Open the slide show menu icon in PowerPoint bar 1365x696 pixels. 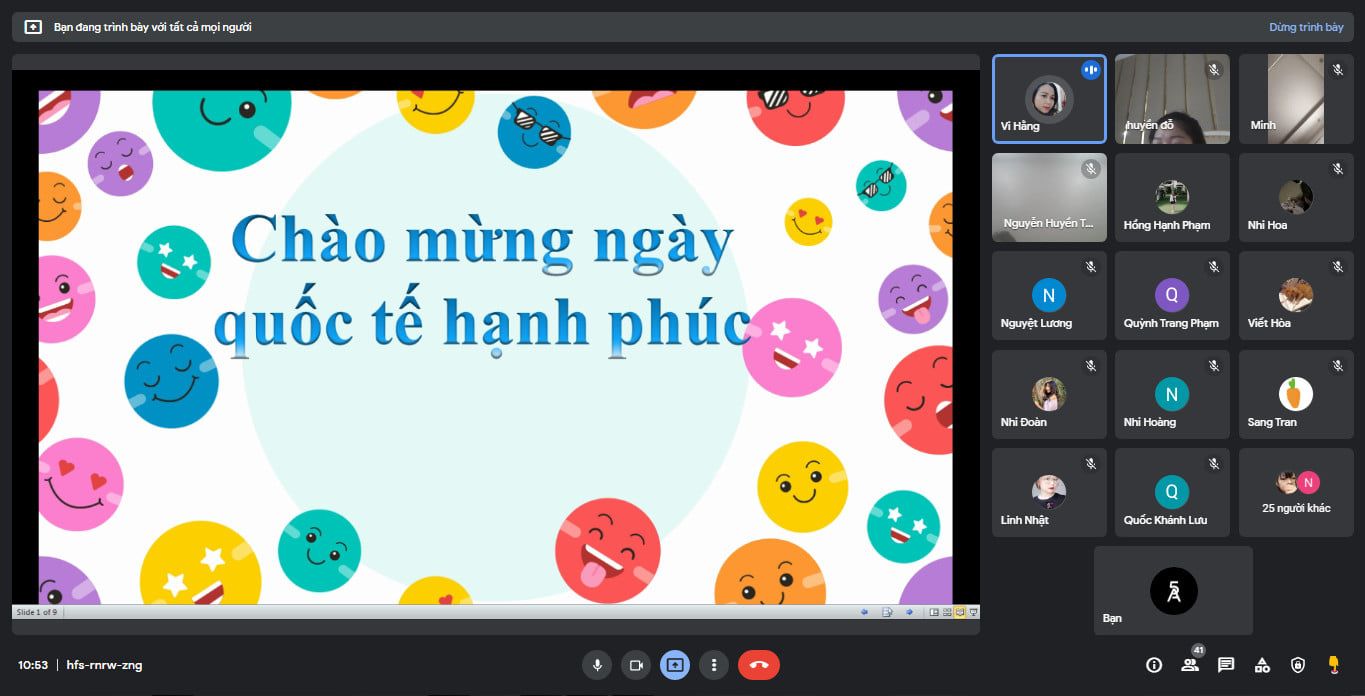886,612
